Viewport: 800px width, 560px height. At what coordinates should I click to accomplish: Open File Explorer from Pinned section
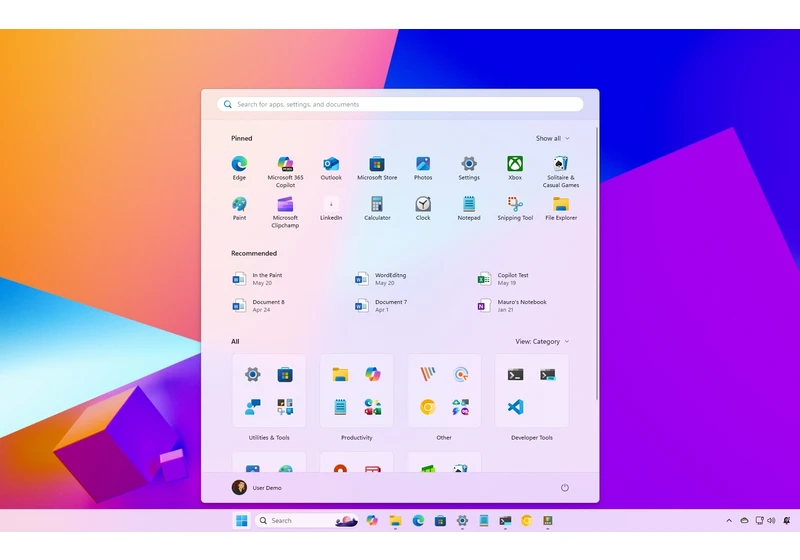(561, 208)
